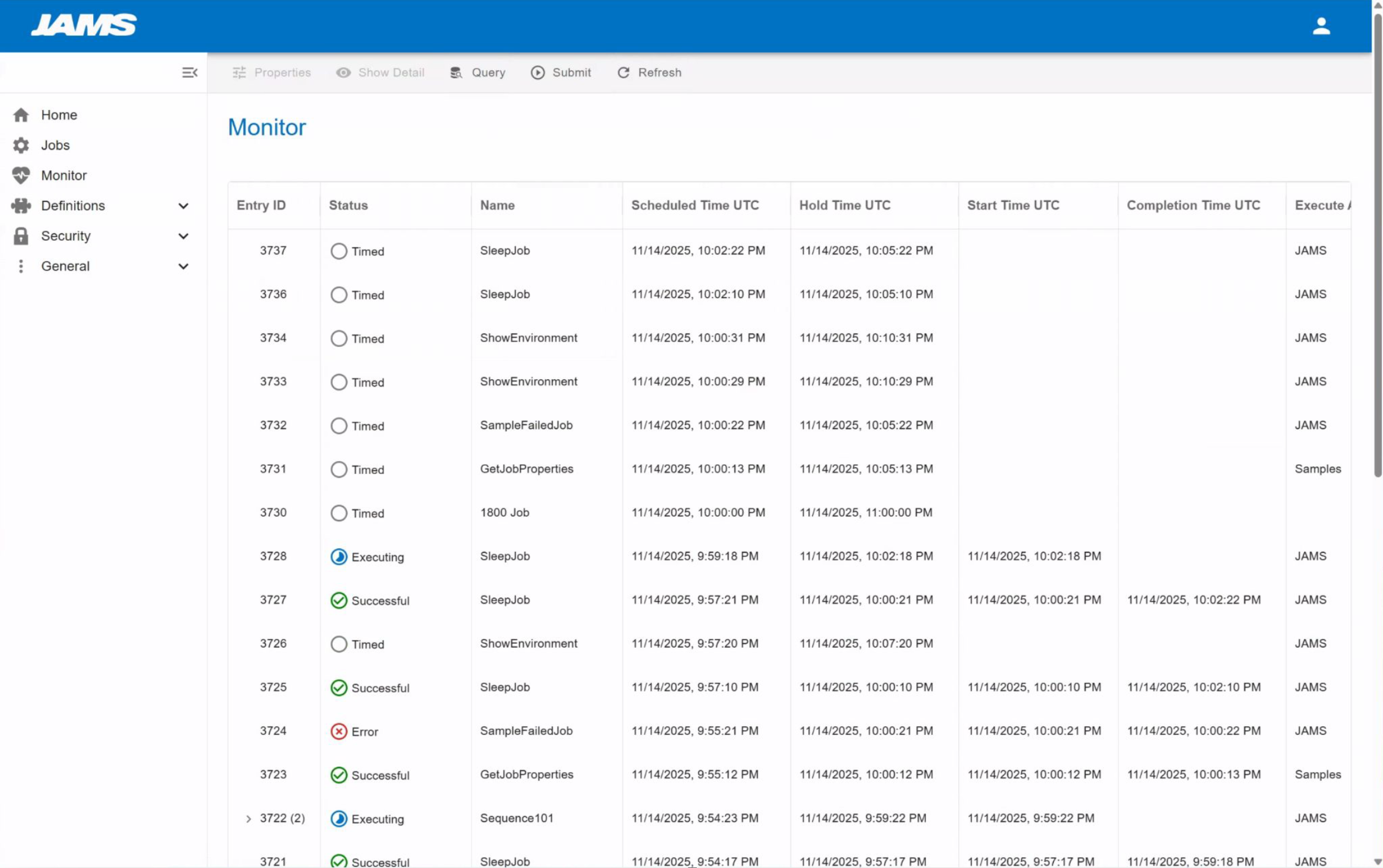Click the Monitor heartbeat icon
The image size is (1383, 868).
[21, 175]
